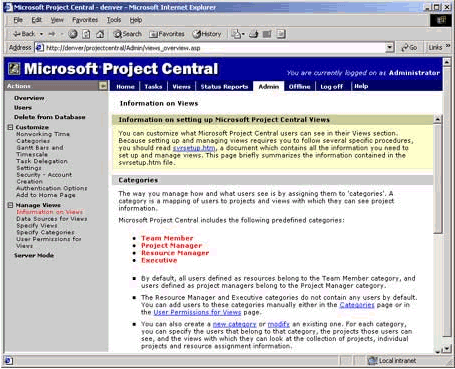Open Data Sources for Views
The image size is (455, 369).
pos(52,219)
